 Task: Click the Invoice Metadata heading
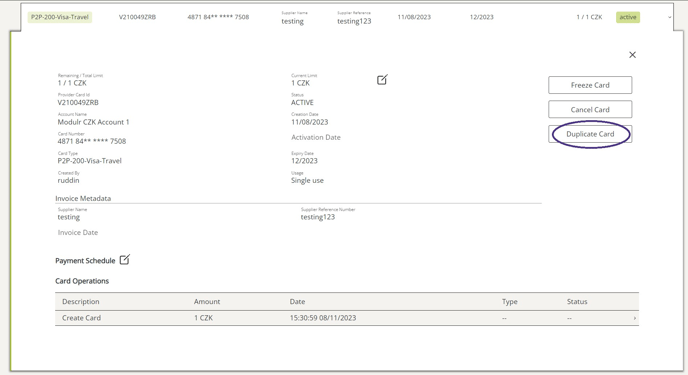point(83,198)
